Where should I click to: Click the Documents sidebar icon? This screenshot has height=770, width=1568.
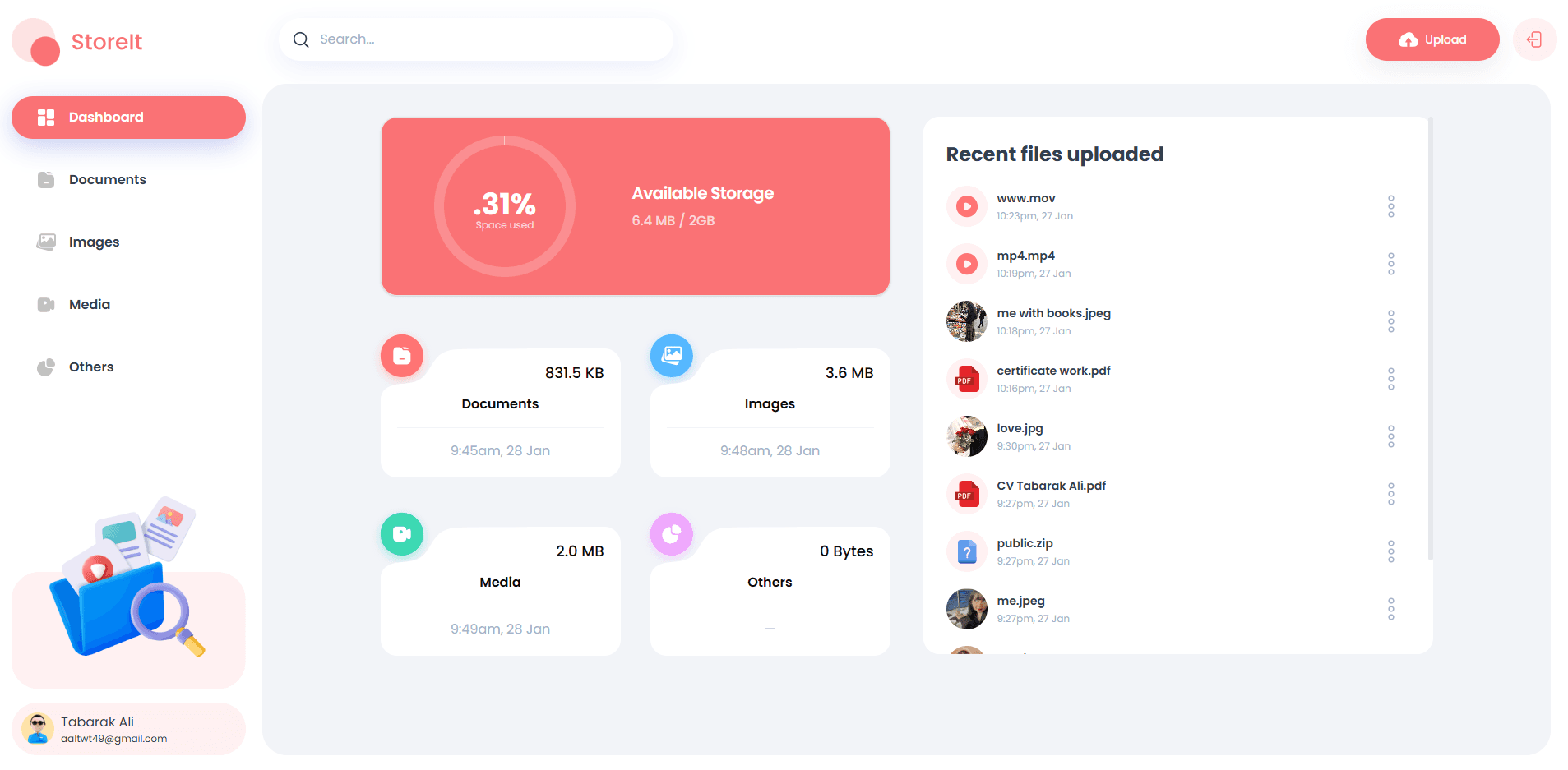point(46,179)
